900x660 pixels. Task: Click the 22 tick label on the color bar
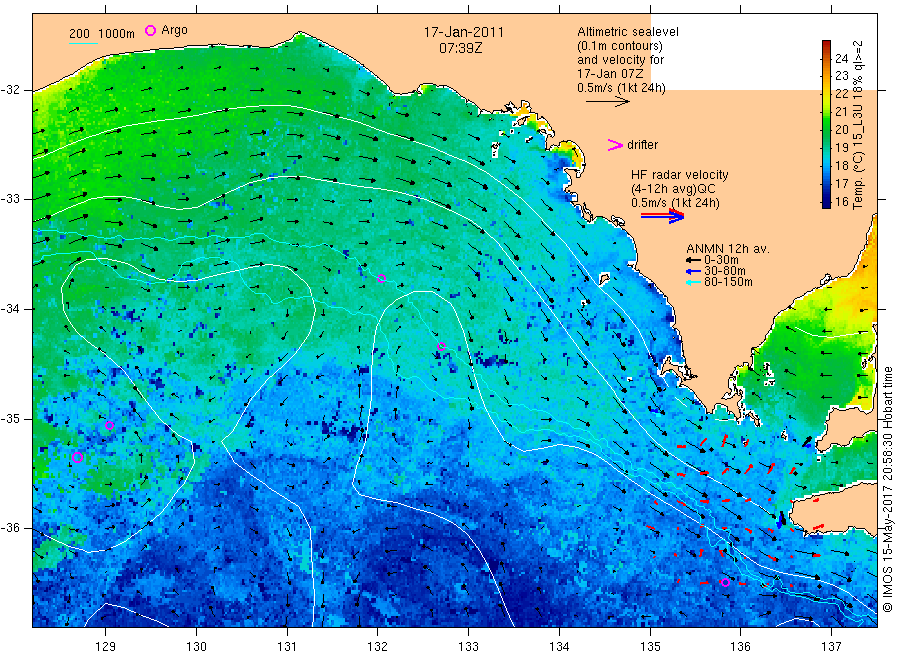(x=841, y=94)
